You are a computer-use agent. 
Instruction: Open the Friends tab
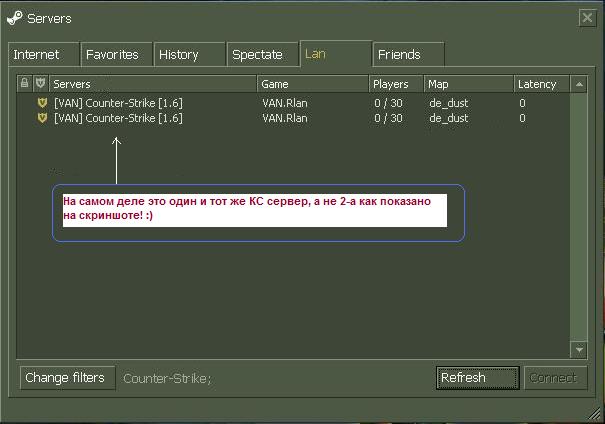point(409,54)
